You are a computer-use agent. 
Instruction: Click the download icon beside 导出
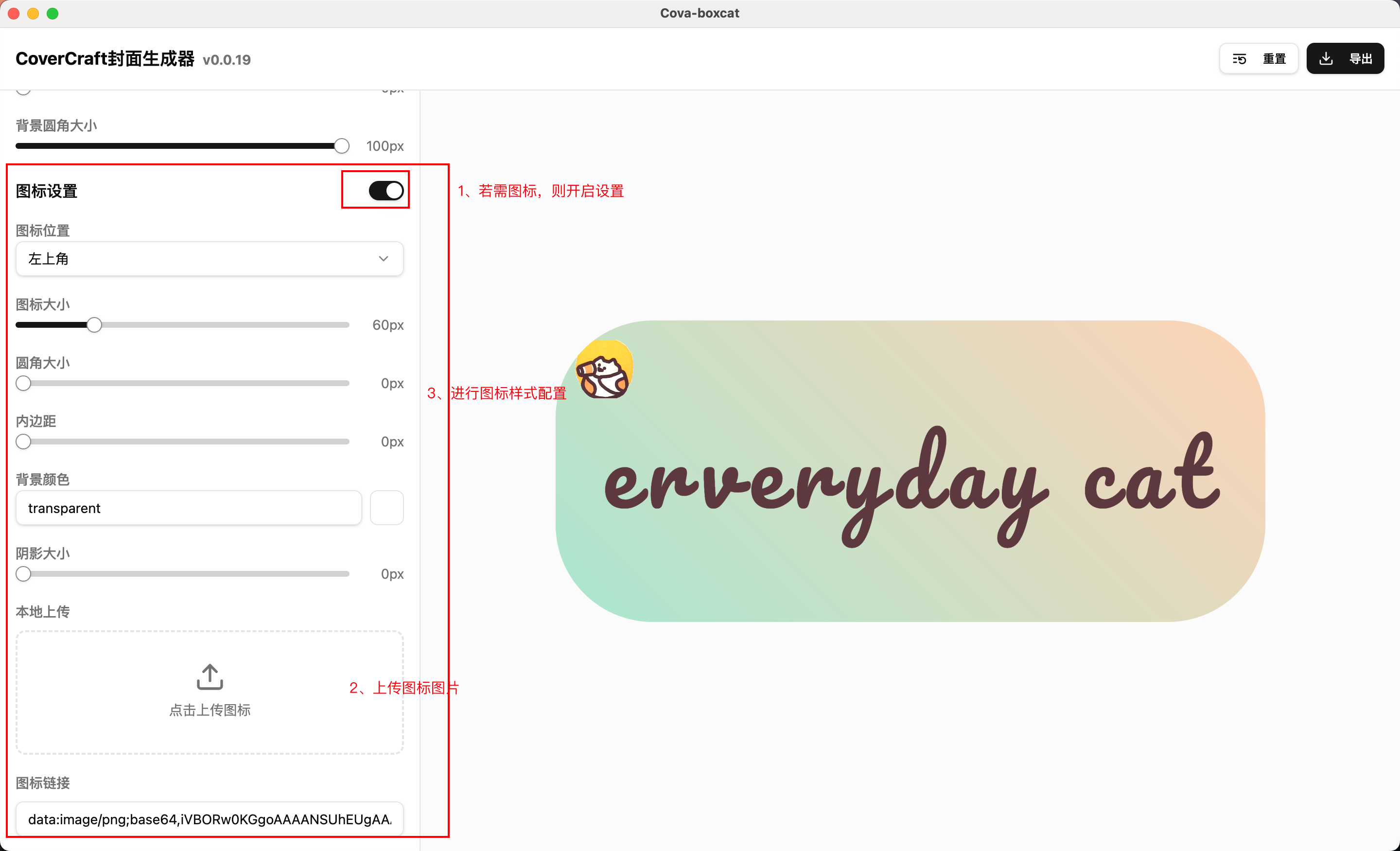1326,58
